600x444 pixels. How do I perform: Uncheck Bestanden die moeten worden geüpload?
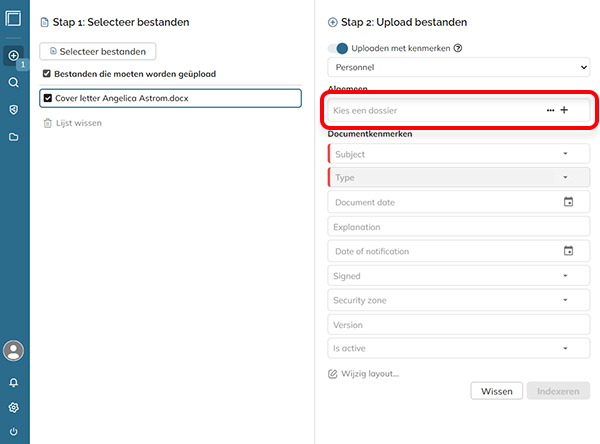point(47,73)
